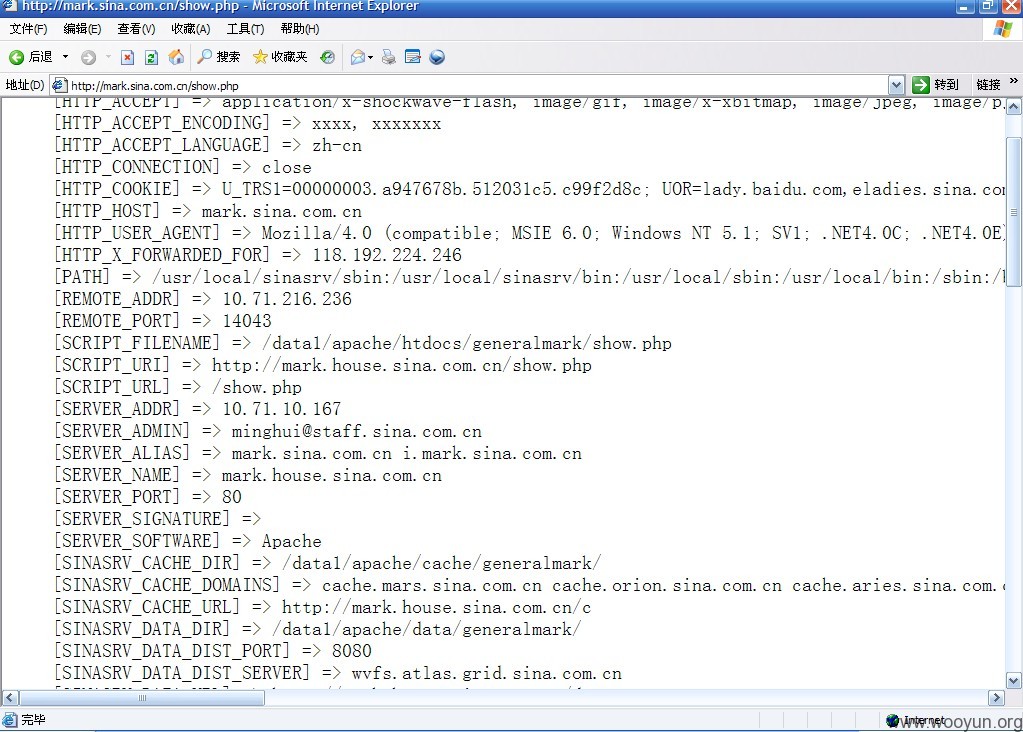This screenshot has height=732, width=1023.
Task: Click the Messenger globe icon
Action: coord(437,57)
